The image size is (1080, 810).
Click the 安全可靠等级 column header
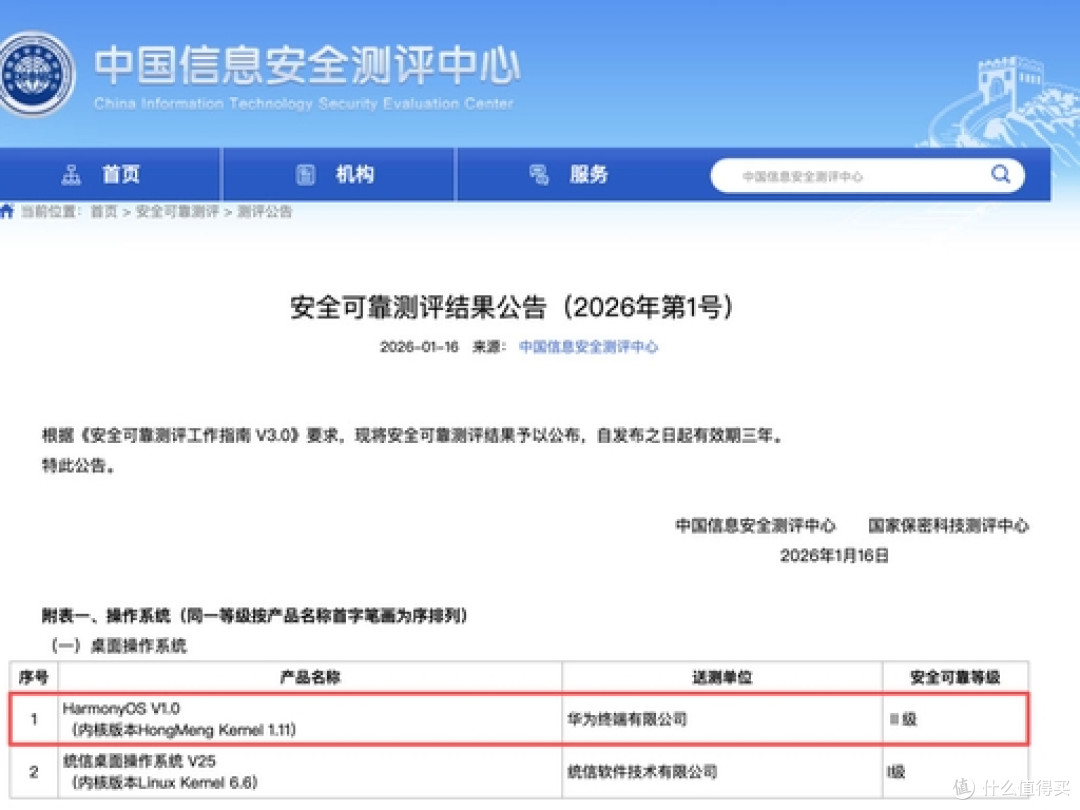click(955, 677)
